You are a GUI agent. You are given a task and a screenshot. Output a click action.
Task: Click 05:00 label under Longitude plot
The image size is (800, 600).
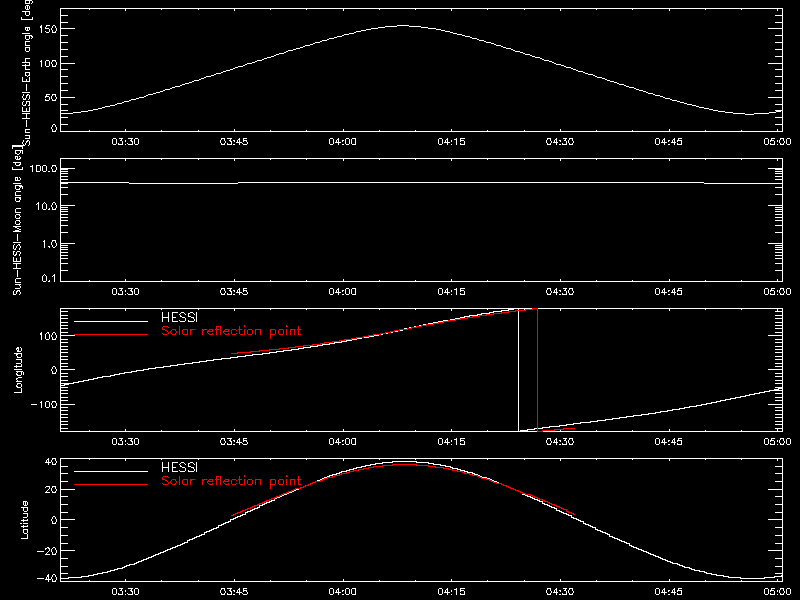[x=778, y=442]
